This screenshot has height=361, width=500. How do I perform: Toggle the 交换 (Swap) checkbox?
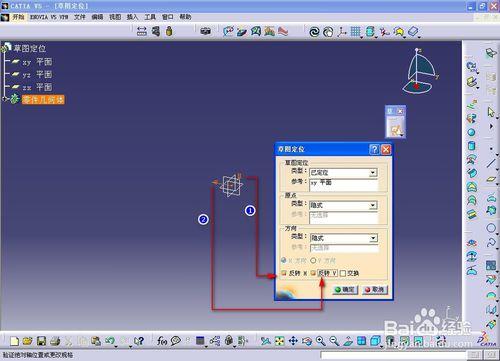(x=343, y=273)
